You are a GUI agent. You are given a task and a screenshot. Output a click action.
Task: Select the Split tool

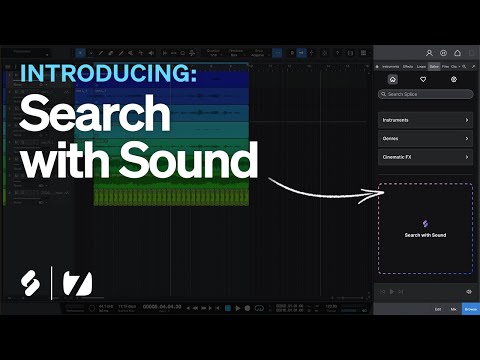coord(100,53)
